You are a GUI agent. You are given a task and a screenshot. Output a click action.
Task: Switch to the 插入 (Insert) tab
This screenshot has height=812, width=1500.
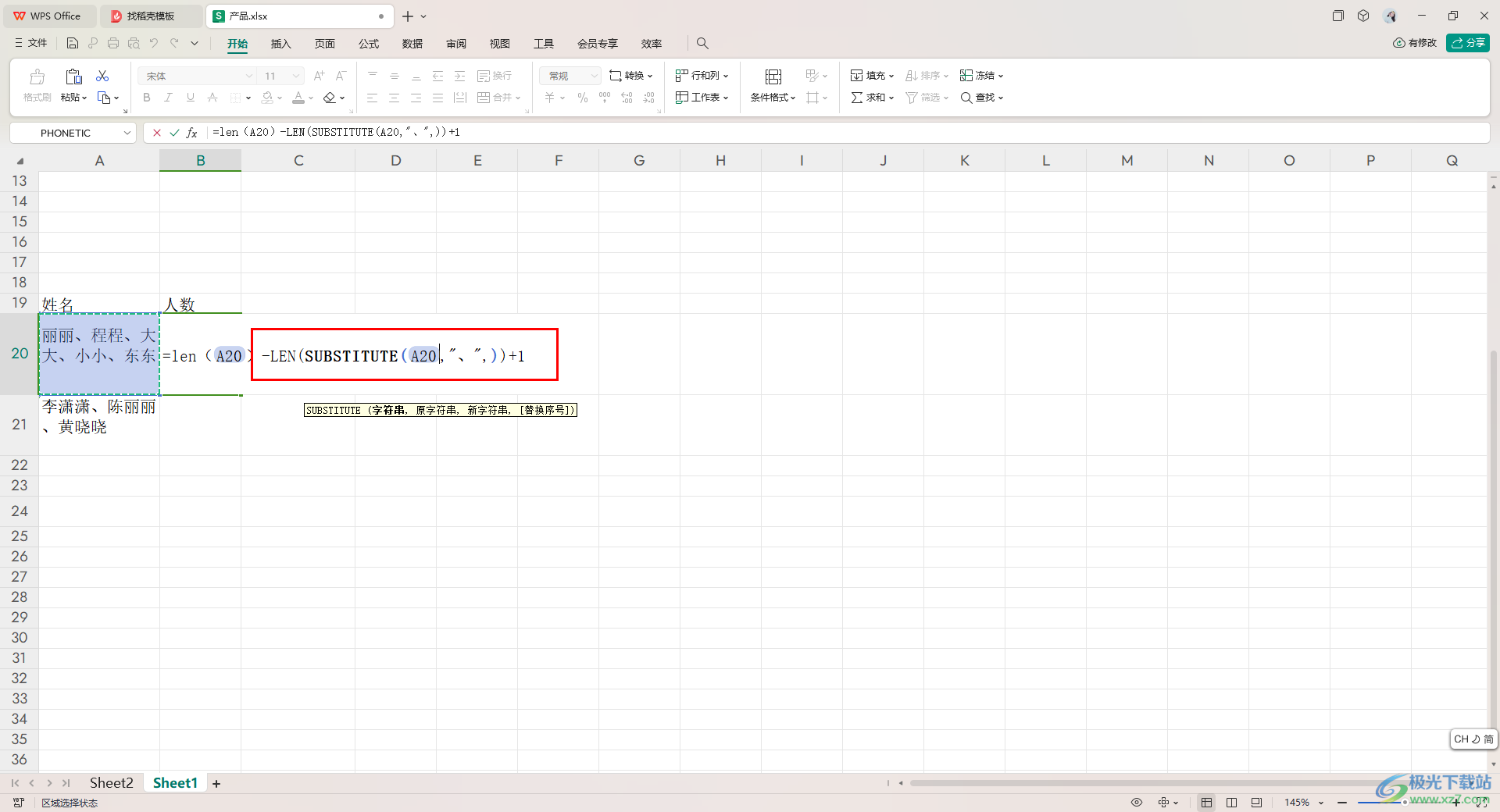click(x=280, y=44)
